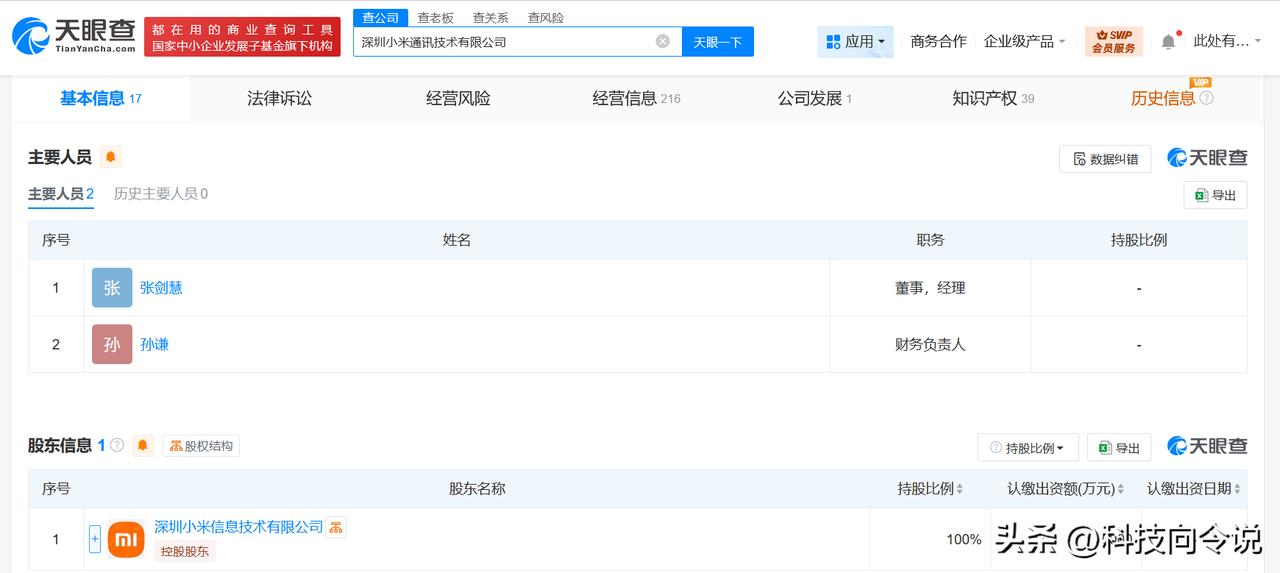Open the notification bell in header
The image size is (1280, 573).
(1168, 41)
